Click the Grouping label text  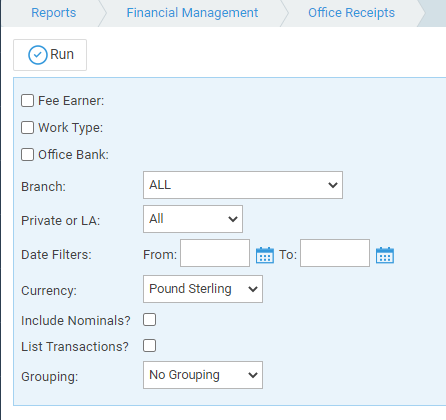tap(49, 377)
